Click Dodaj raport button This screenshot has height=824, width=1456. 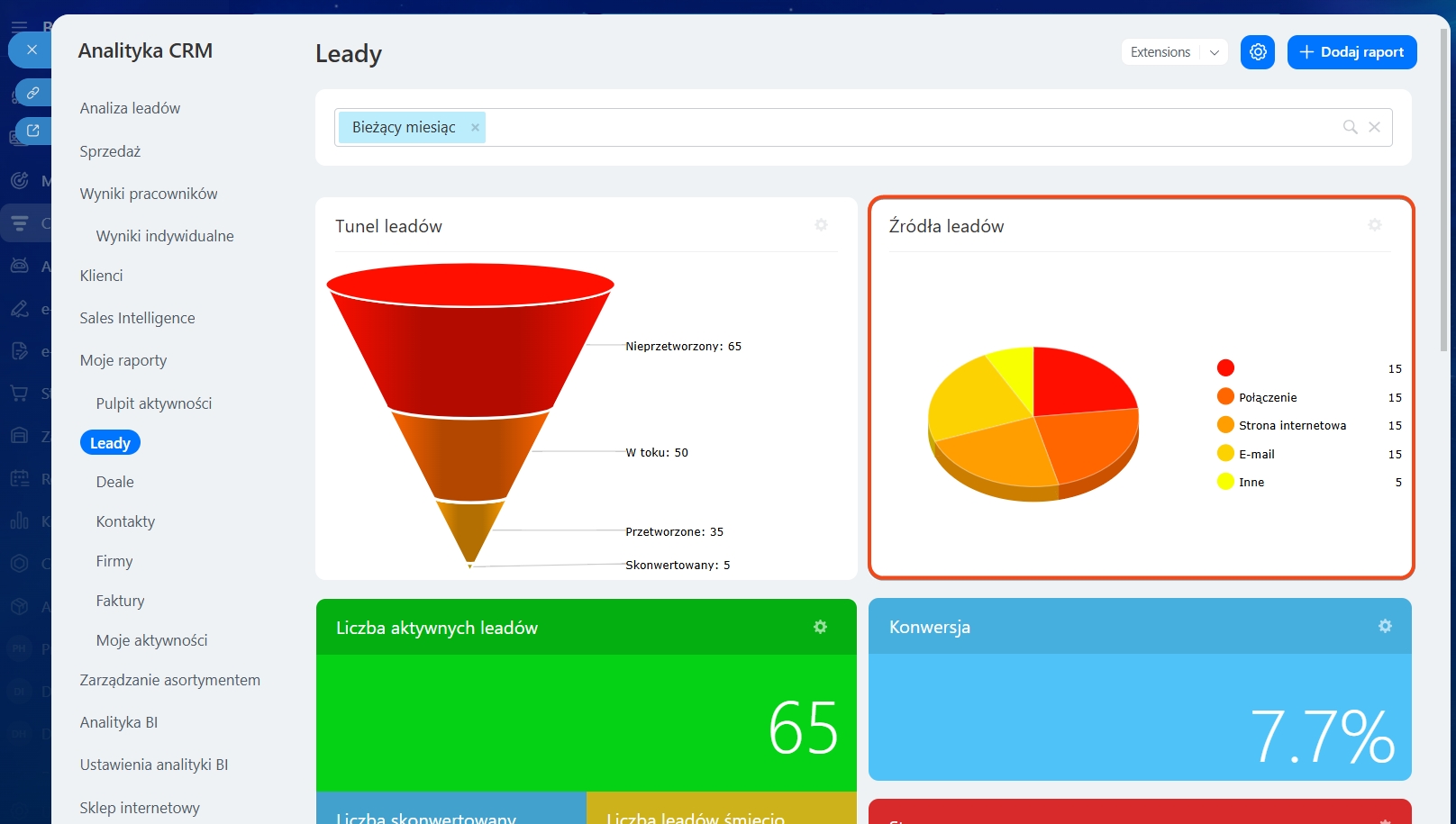(1351, 52)
